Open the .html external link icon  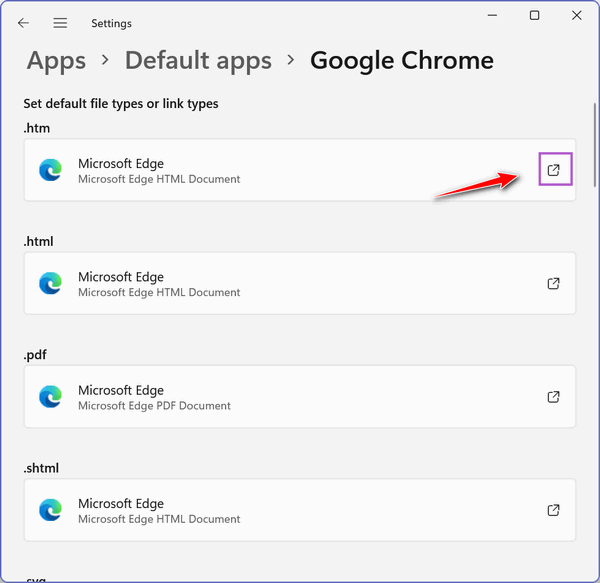tap(553, 283)
